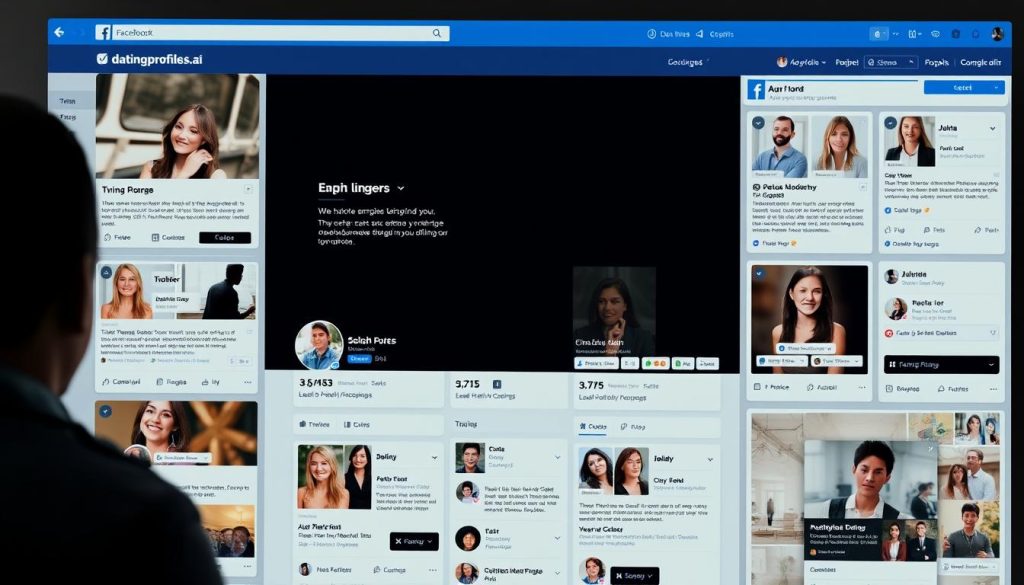Click the small square icon next to 3,715
This screenshot has width=1024, height=585.
click(x=497, y=385)
